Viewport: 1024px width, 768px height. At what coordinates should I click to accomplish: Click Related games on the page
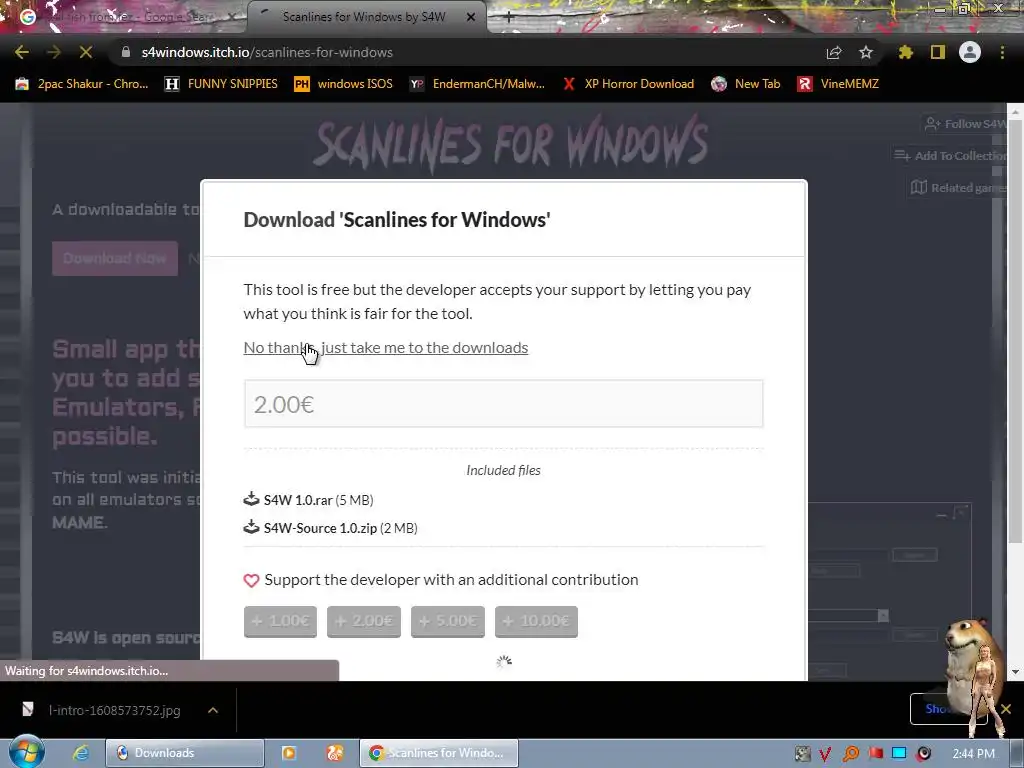[x=959, y=187]
